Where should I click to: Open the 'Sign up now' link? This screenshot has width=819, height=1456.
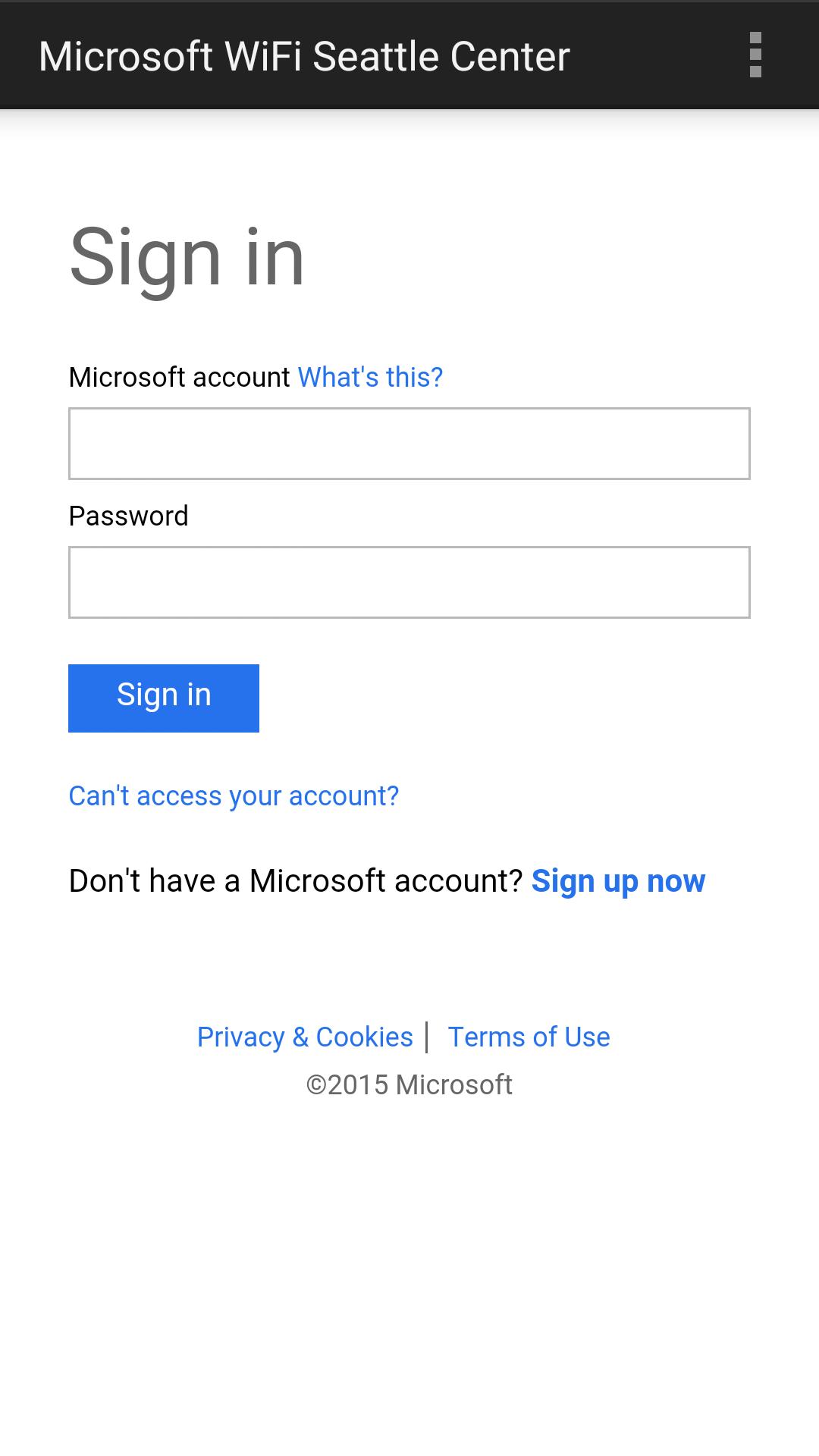(x=618, y=880)
